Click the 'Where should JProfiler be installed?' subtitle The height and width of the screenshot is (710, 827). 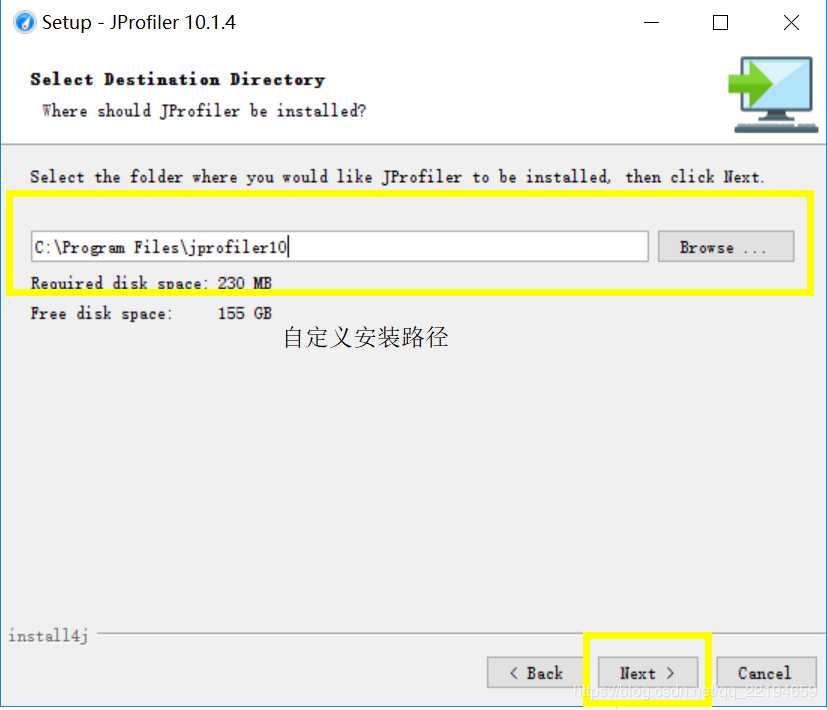point(204,111)
